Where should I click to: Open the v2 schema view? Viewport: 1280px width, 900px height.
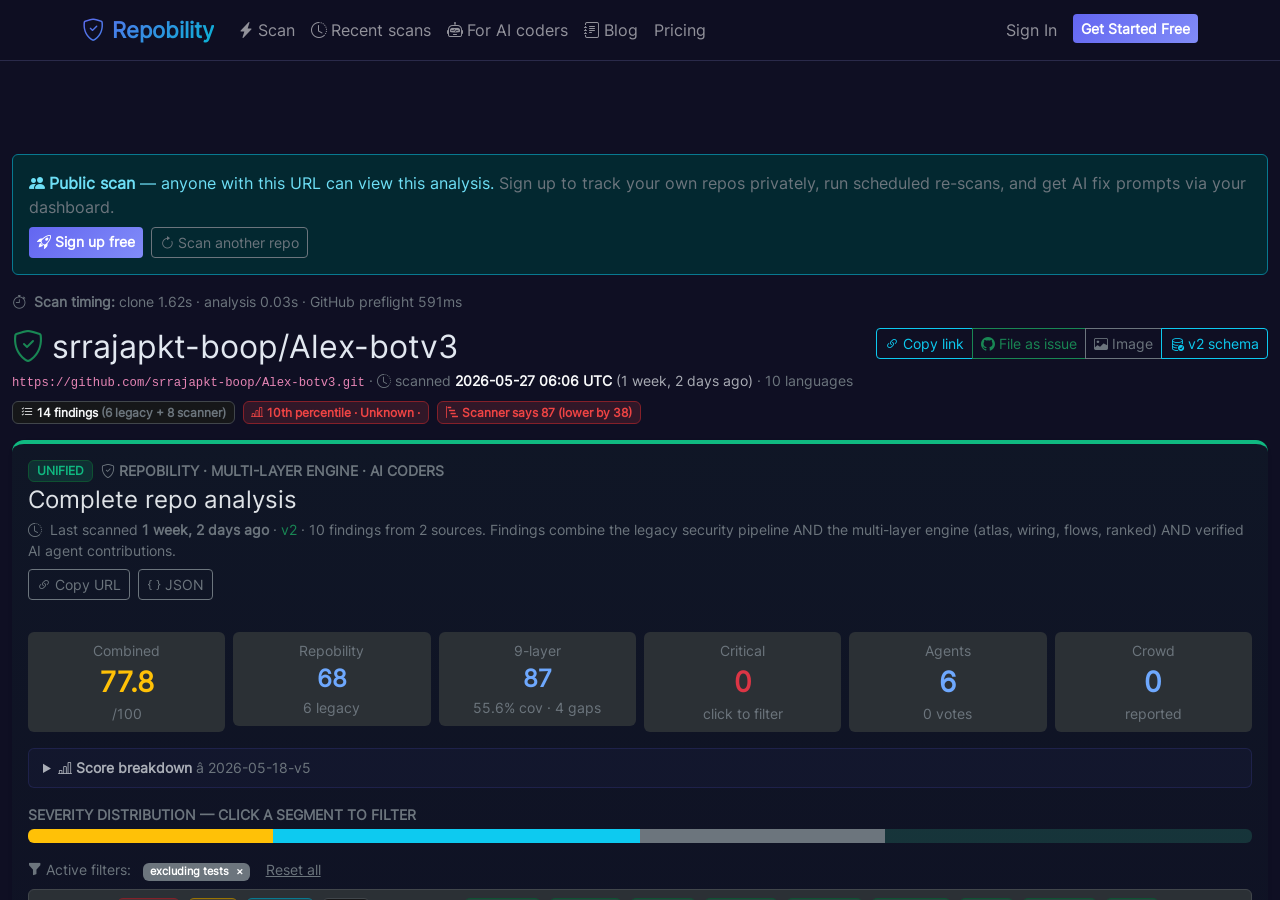[1214, 343]
